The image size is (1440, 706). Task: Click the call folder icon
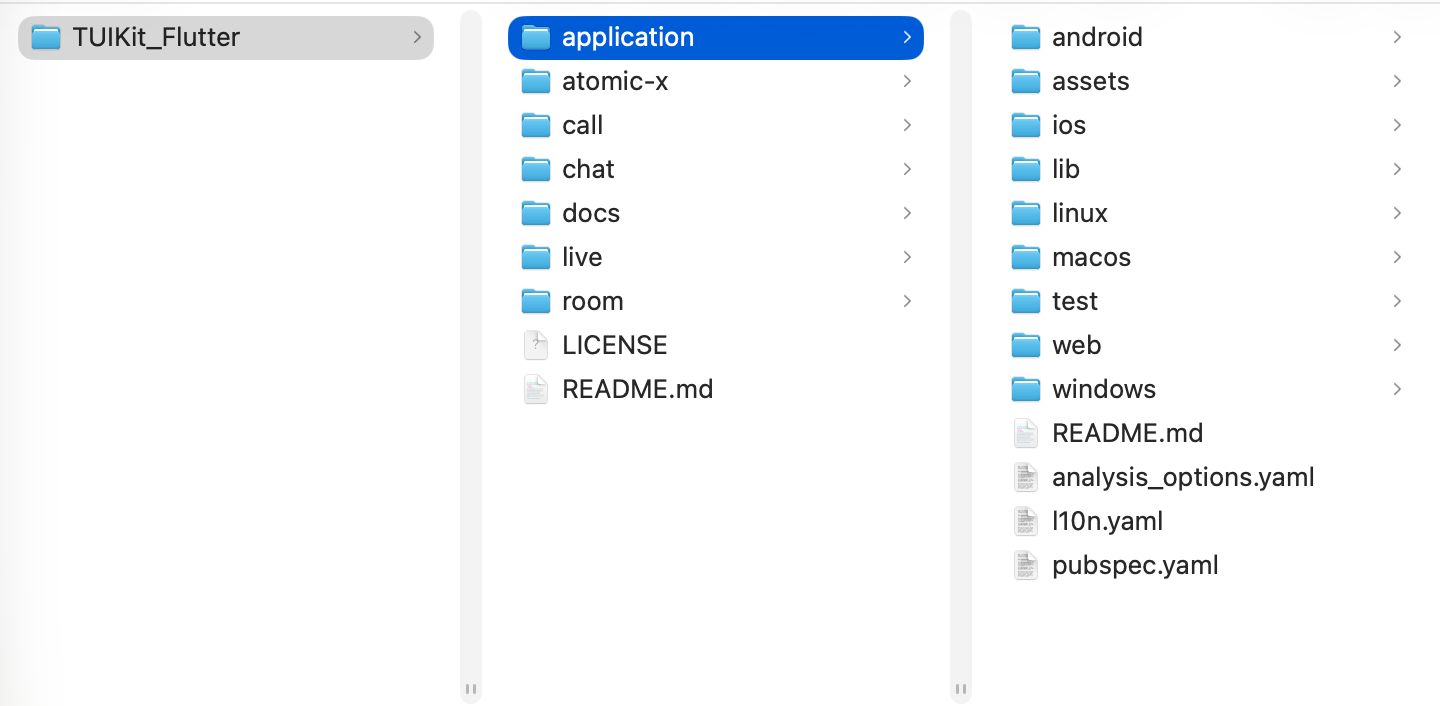tap(536, 126)
